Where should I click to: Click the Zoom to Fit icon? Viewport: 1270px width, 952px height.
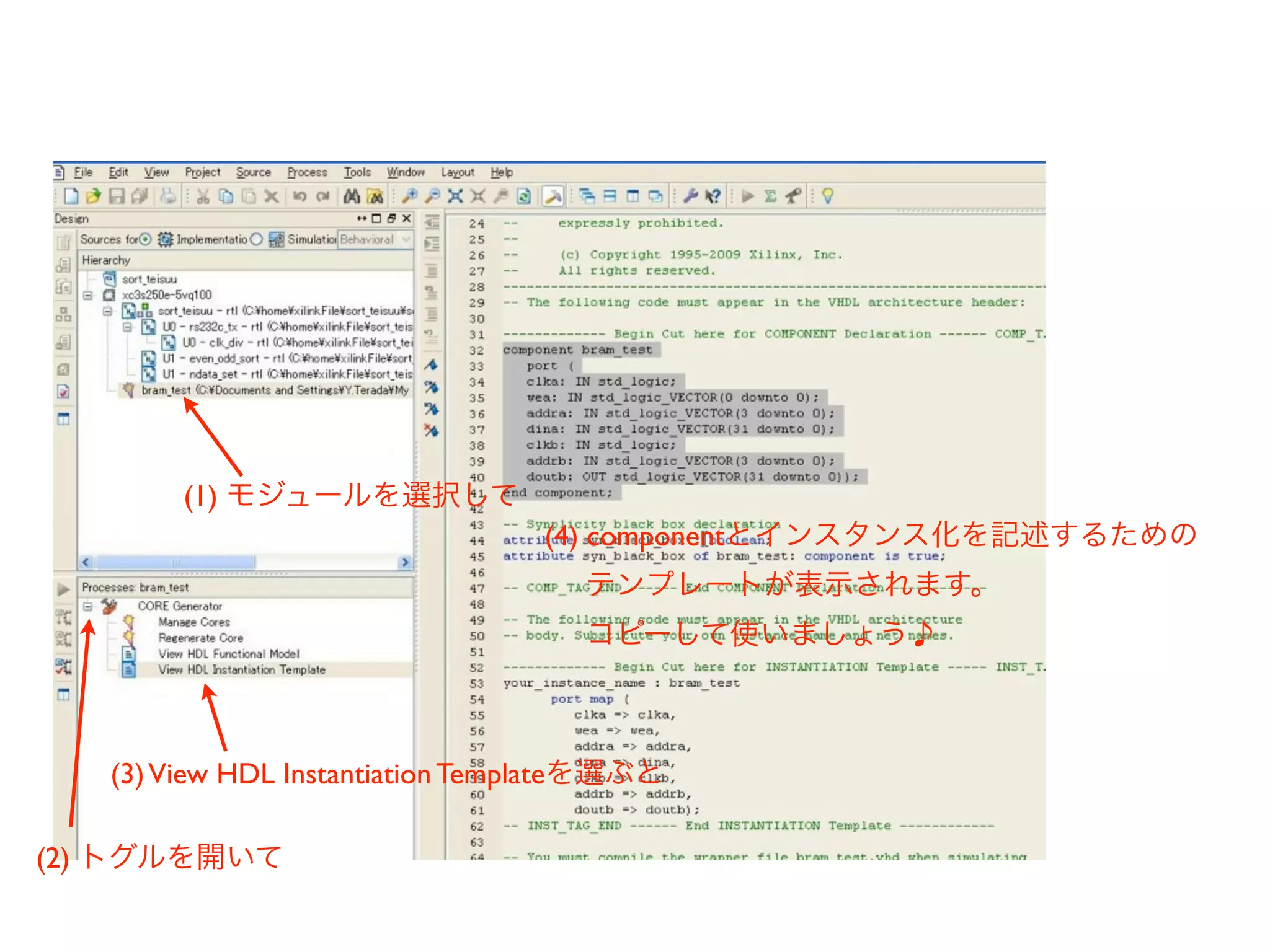[x=455, y=196]
